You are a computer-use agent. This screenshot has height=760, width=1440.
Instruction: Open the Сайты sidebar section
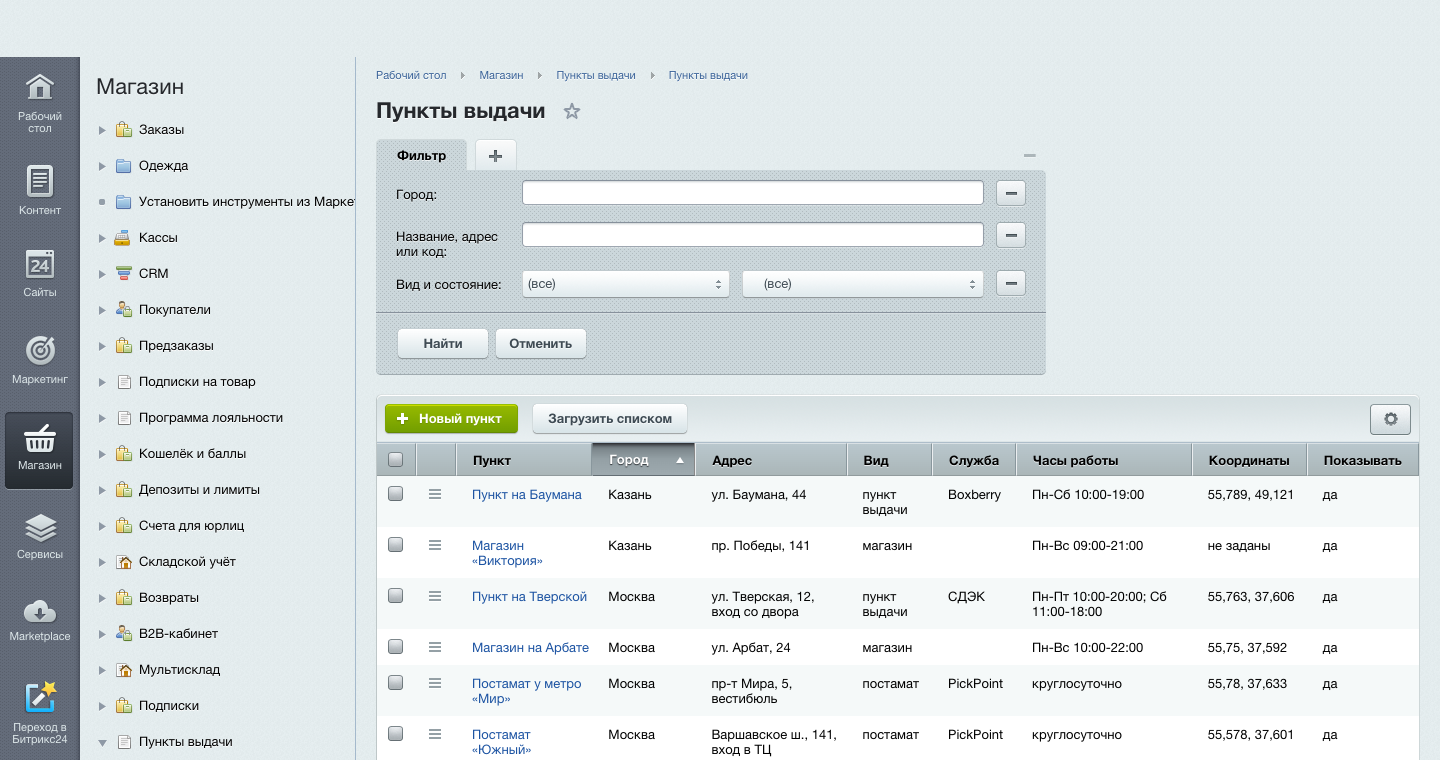40,272
